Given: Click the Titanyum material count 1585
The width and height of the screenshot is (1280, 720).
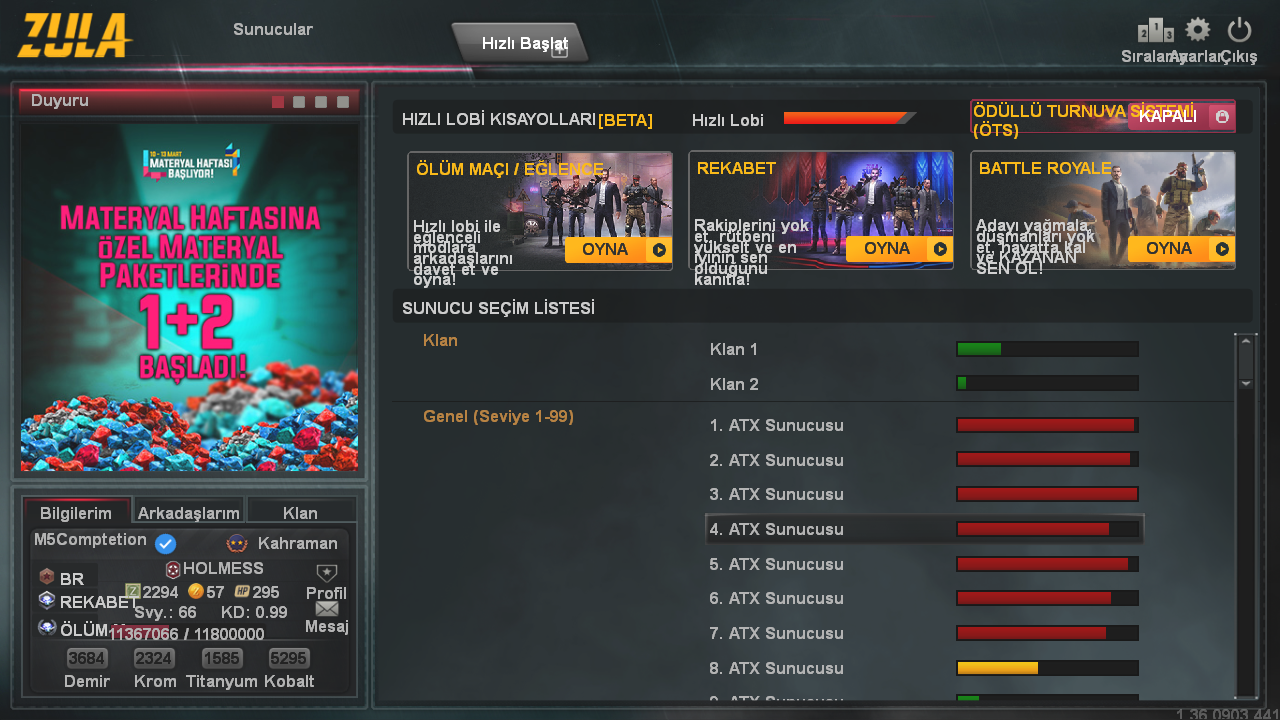Looking at the screenshot, I should click(x=222, y=659).
